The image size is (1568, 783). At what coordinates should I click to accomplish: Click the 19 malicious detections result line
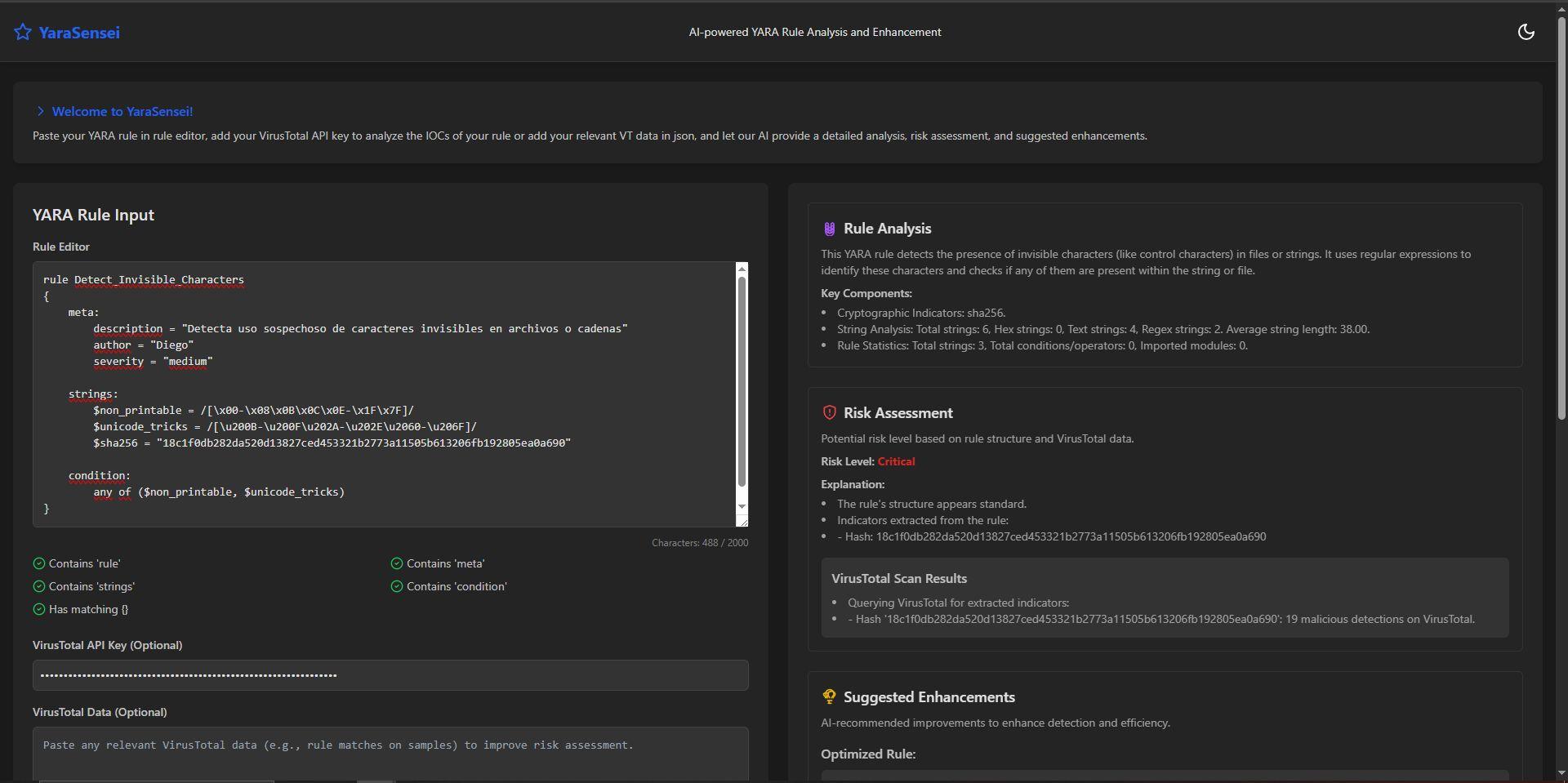coord(1161,619)
